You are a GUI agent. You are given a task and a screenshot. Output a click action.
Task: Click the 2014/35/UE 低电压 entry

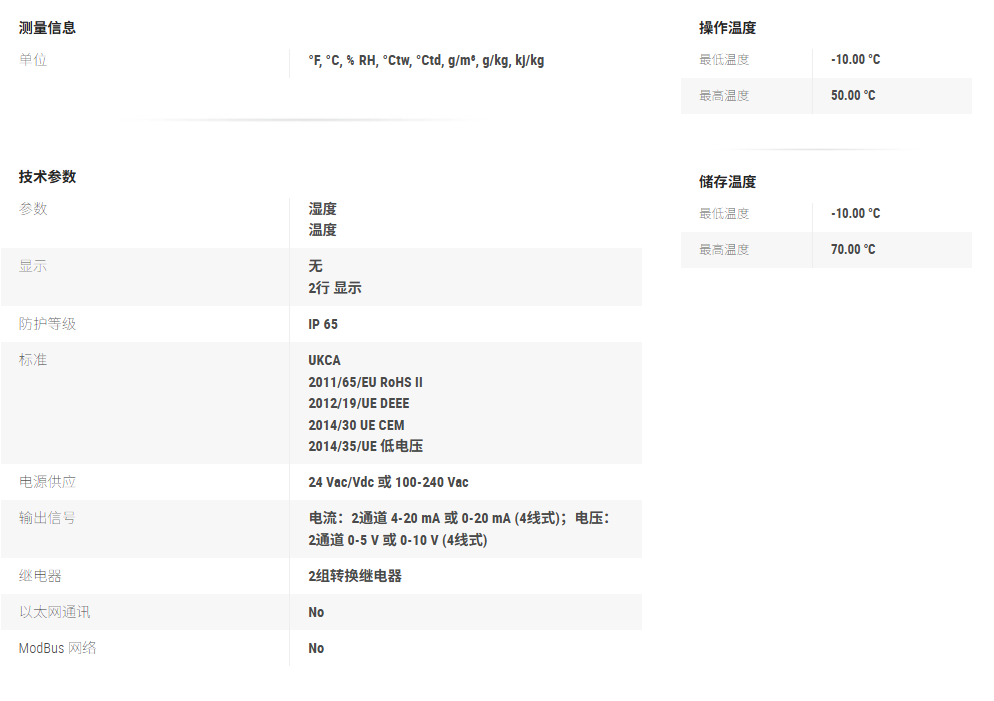[x=365, y=446]
